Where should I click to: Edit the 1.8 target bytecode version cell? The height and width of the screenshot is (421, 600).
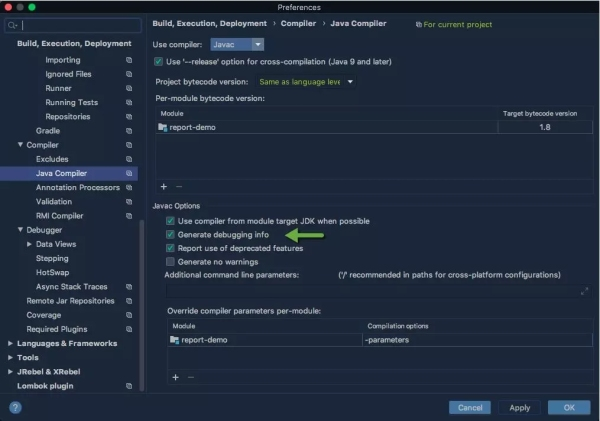pyautogui.click(x=545, y=127)
